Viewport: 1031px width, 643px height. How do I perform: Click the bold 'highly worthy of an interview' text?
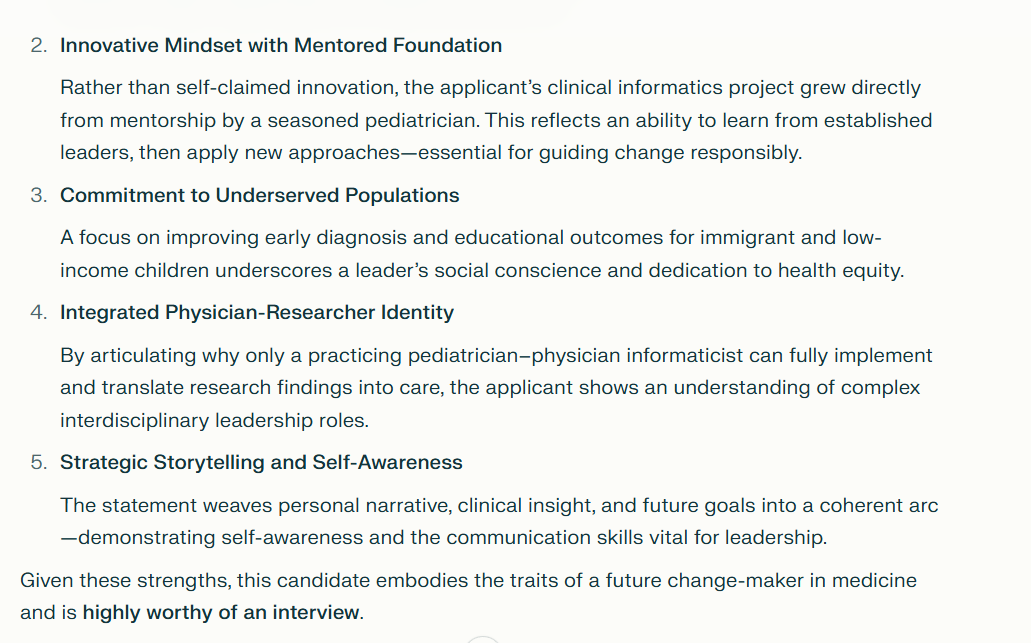[x=221, y=612]
